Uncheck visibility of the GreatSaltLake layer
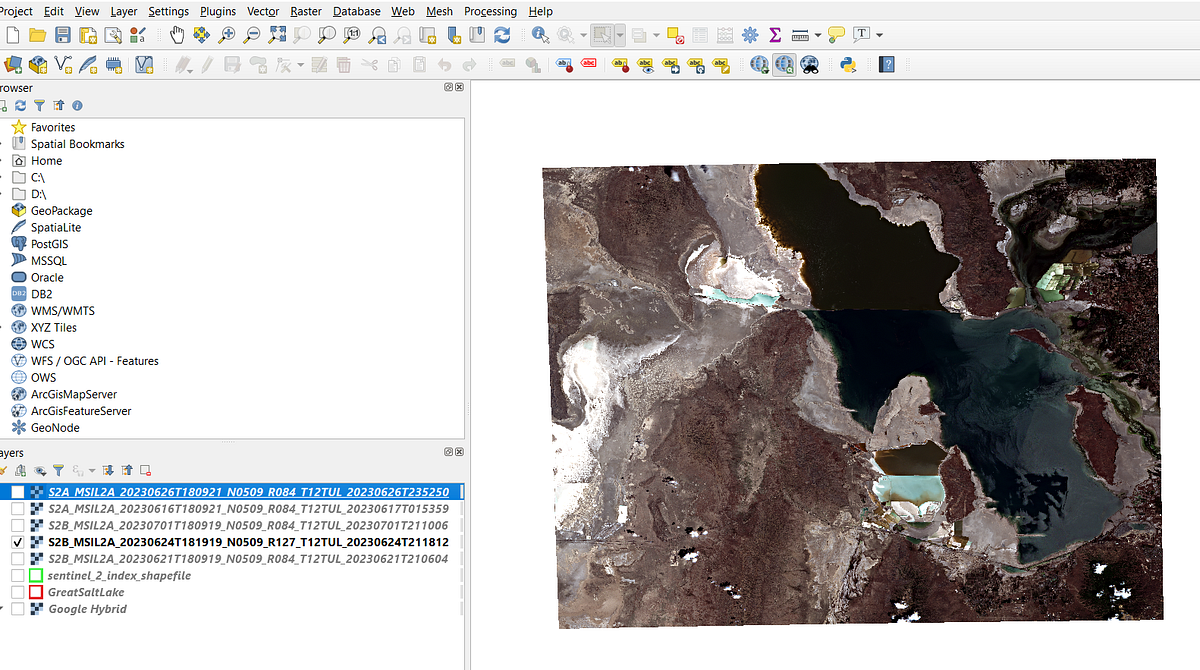This screenshot has height=670, width=1200. [x=18, y=592]
